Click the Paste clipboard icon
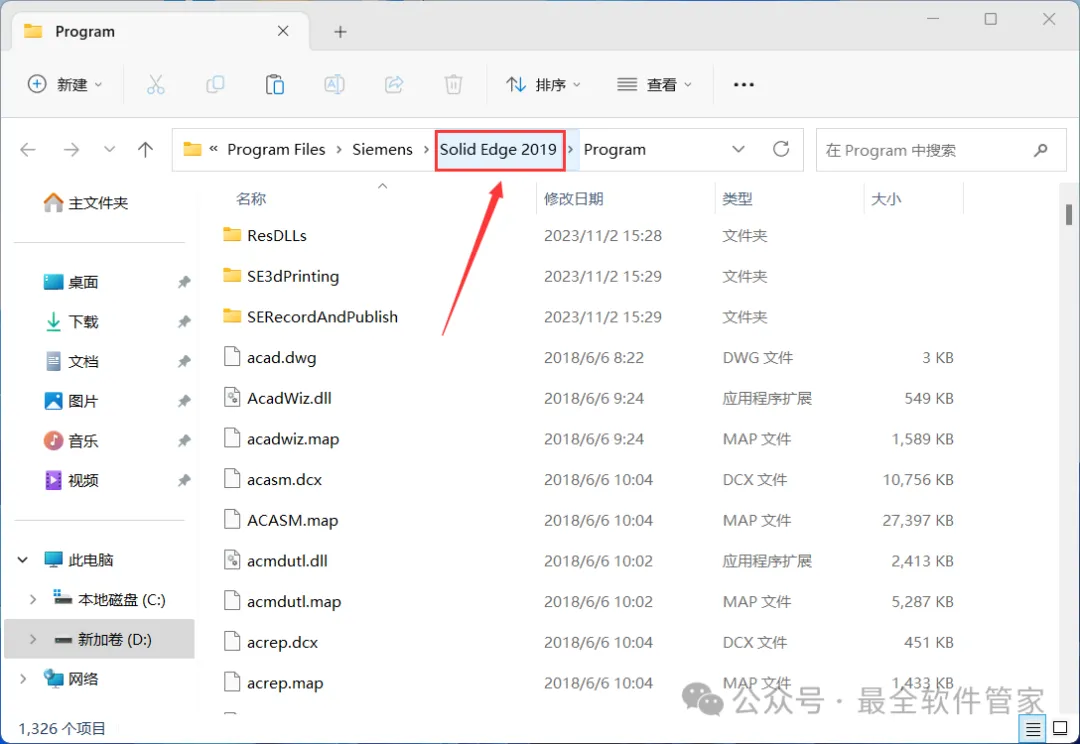1080x744 pixels. click(x=275, y=85)
